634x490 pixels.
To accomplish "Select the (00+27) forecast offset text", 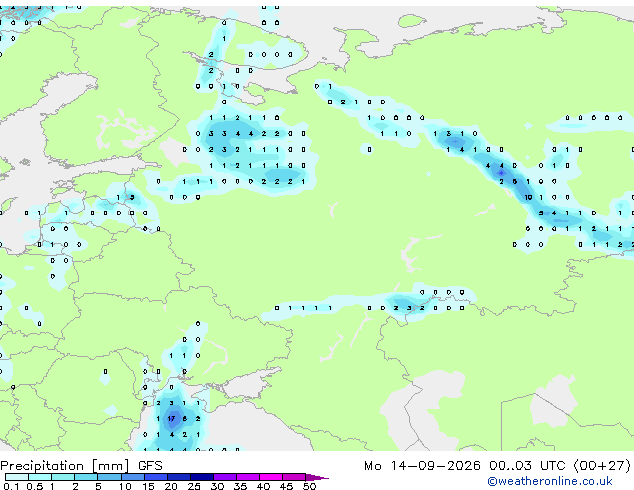I will (x=602, y=466).
